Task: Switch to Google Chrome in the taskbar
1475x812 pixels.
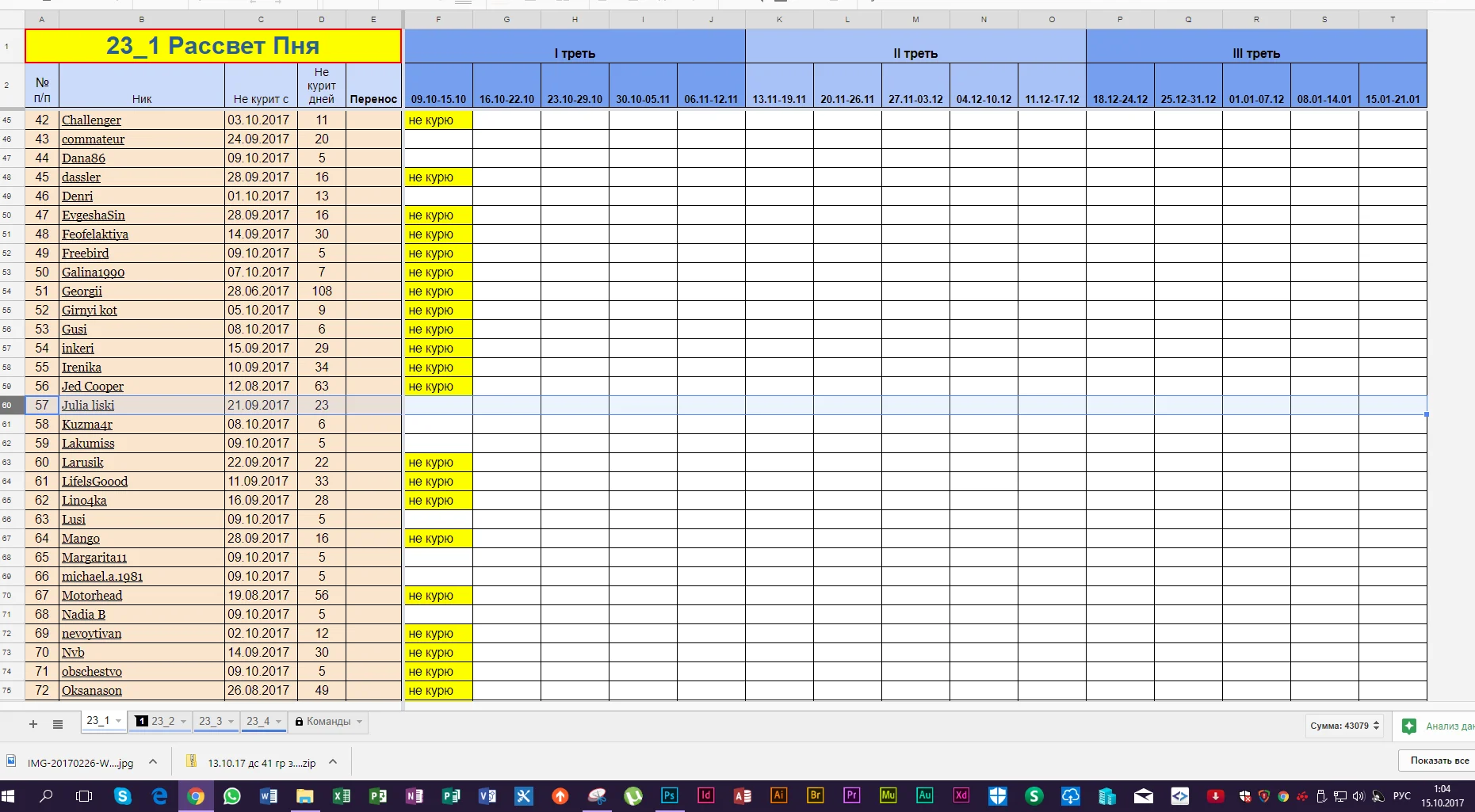Action: tap(196, 796)
